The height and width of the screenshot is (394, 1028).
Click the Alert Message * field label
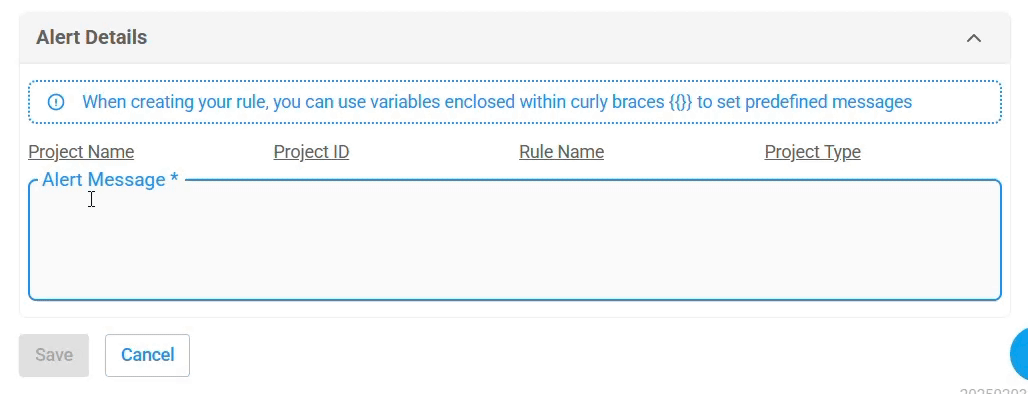click(110, 180)
